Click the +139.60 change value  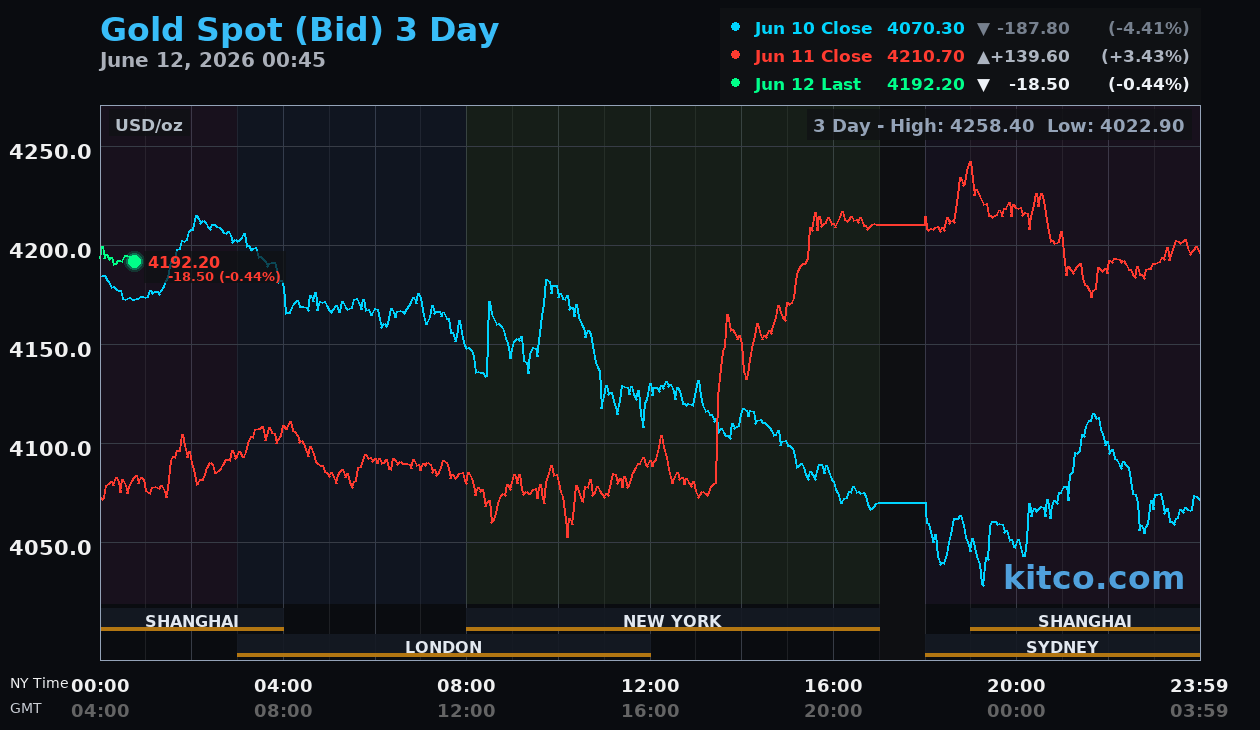[x=1030, y=57]
